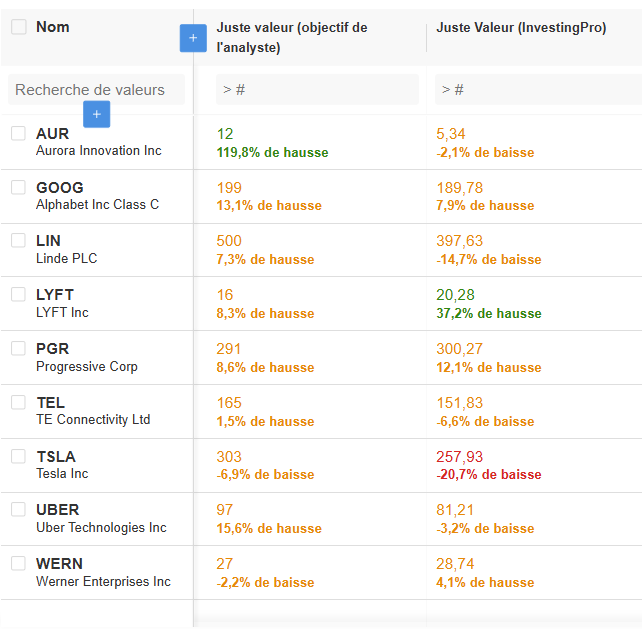642x629 pixels.
Task: Focus the analyst target filter input
Action: [x=316, y=90]
